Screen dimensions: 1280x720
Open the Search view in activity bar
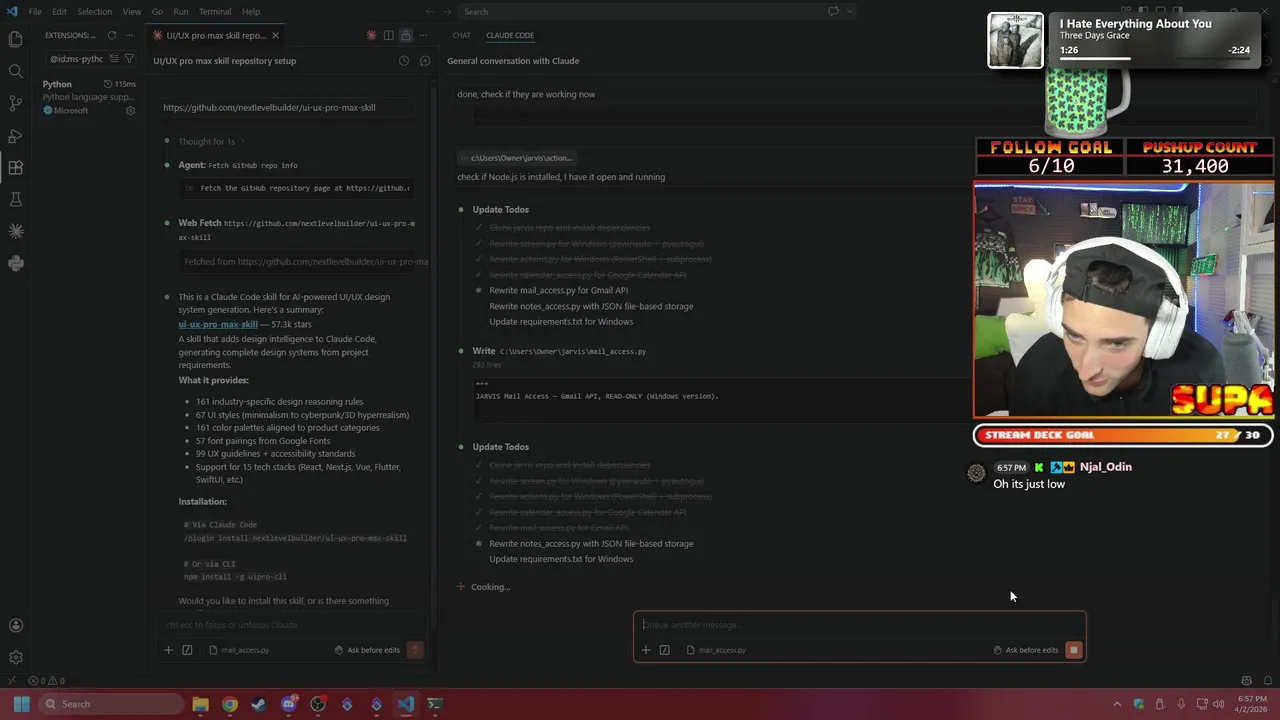point(15,71)
